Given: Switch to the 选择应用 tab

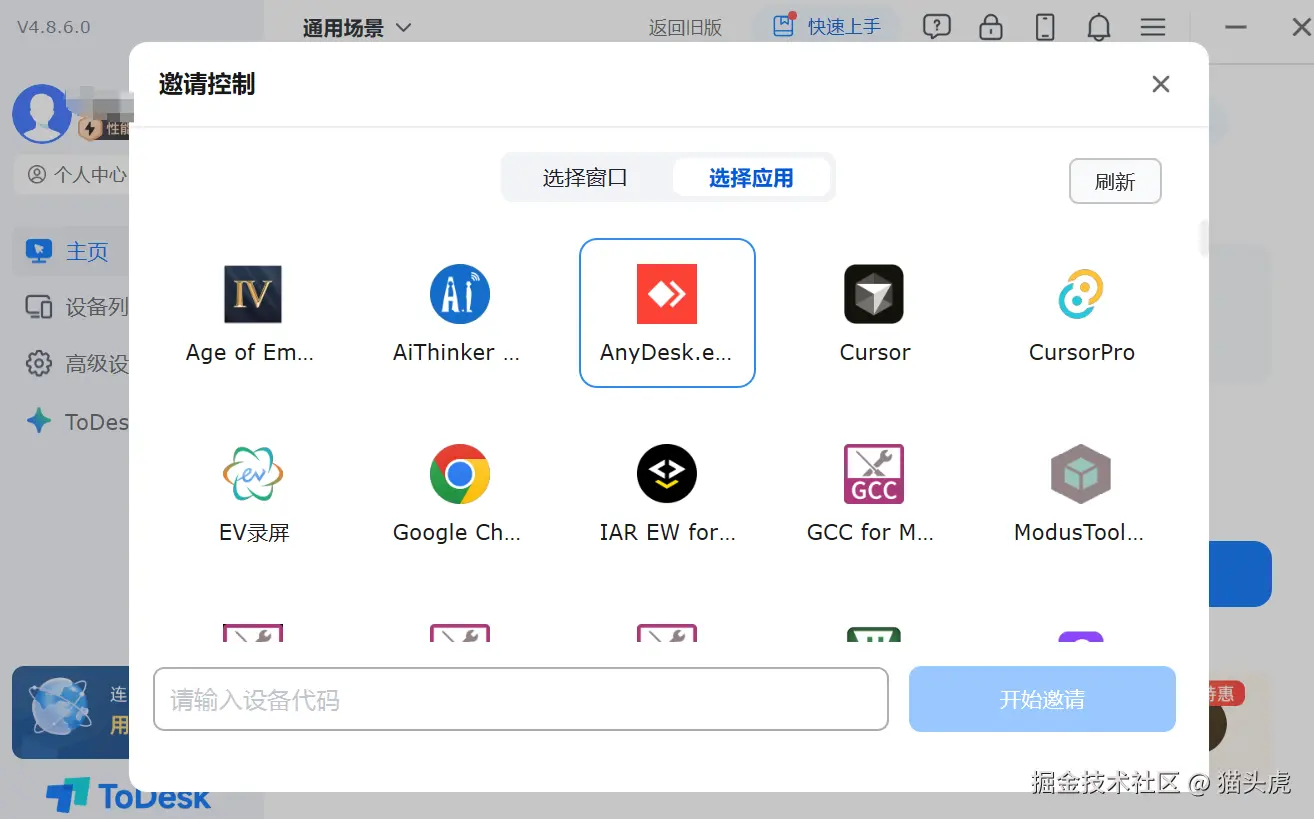Looking at the screenshot, I should [751, 178].
